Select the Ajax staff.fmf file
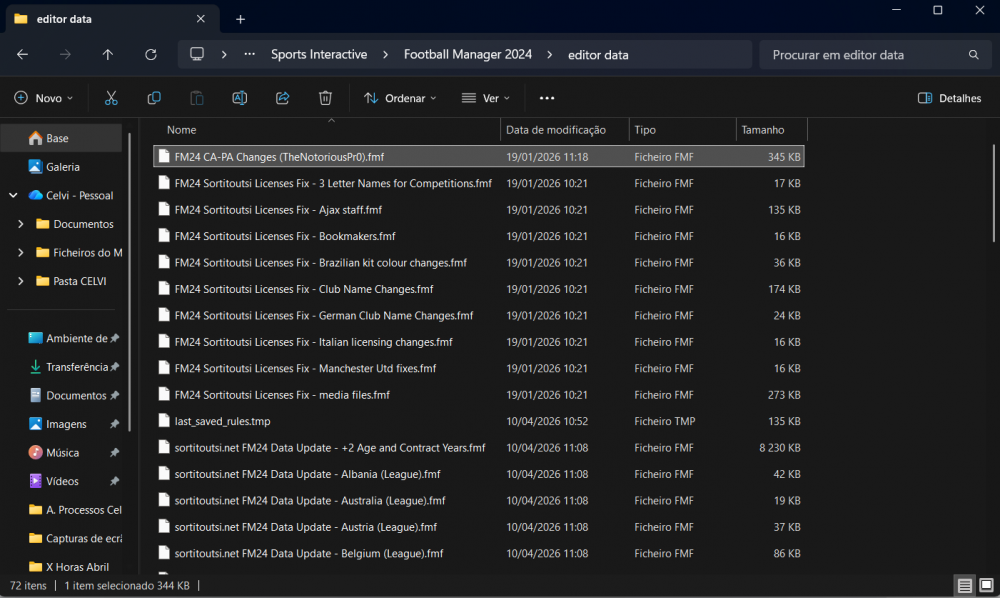This screenshot has height=598, width=1000. click(x=479, y=210)
